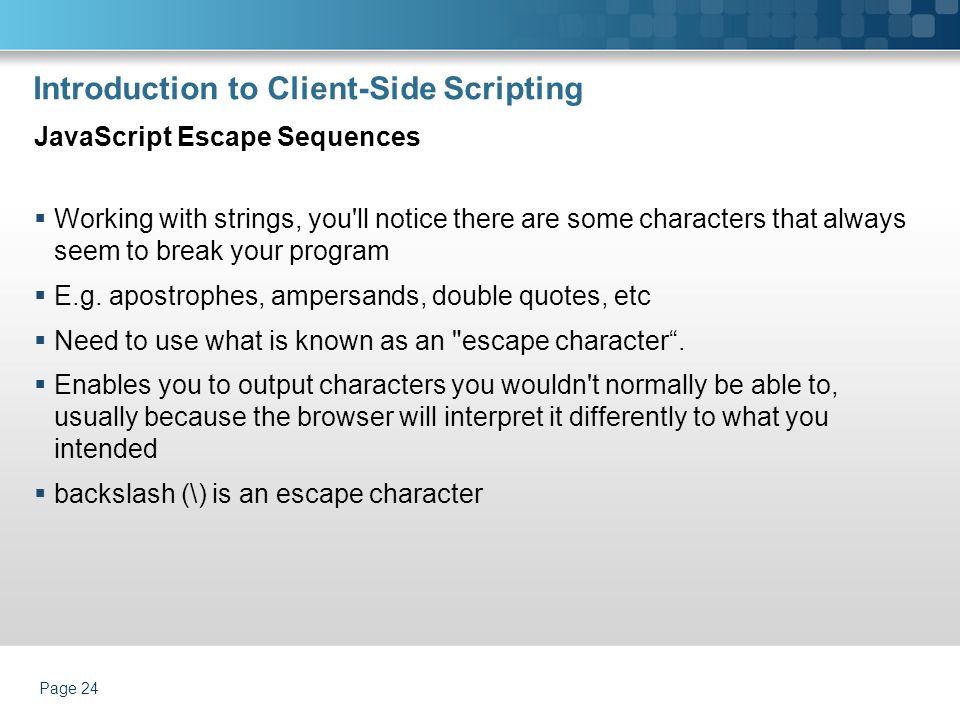Click the 'Page 24' footer label
This screenshot has height=720, width=960.
(x=69, y=689)
